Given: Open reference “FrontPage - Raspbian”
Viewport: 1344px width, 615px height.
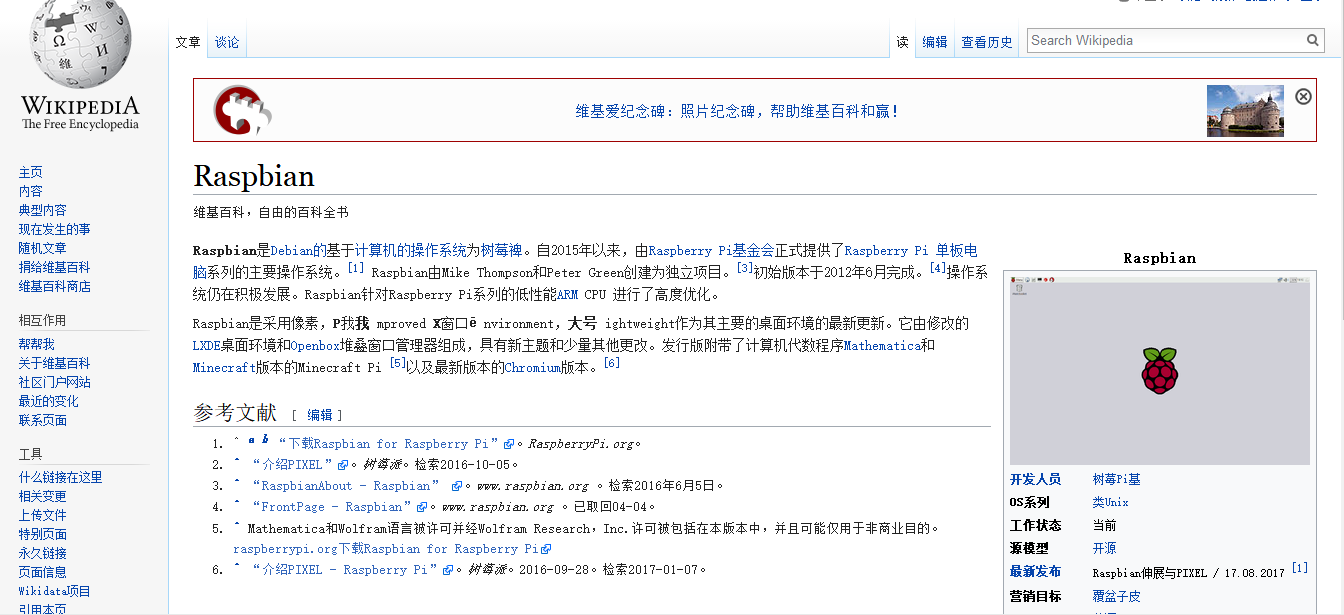Looking at the screenshot, I should [333, 507].
